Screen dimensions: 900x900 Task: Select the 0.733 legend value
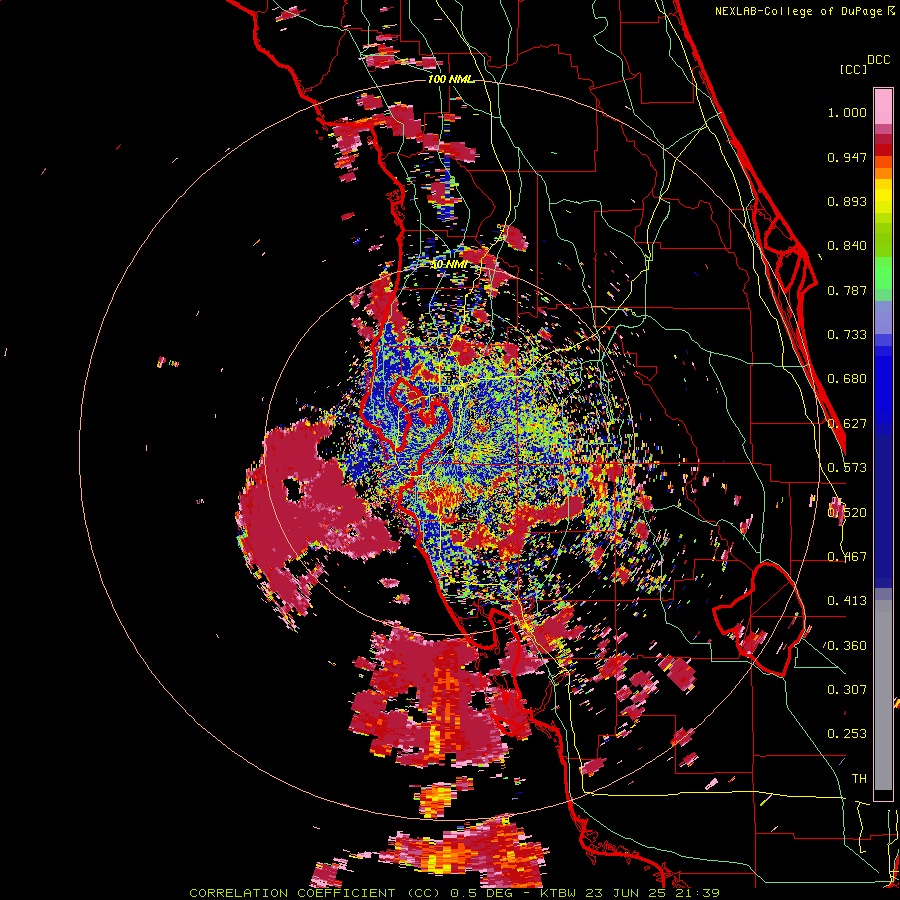pos(847,335)
